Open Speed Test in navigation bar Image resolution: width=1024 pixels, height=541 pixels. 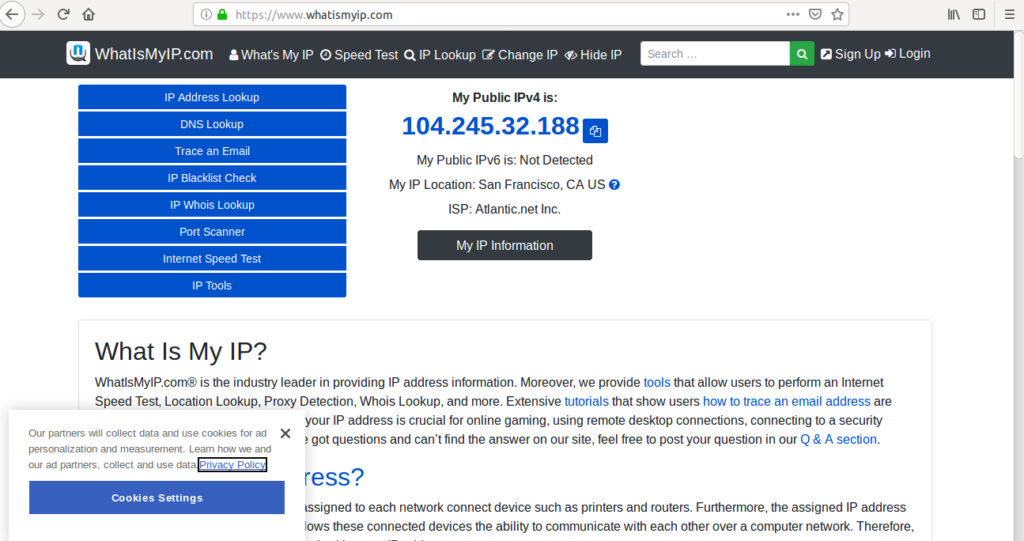click(359, 55)
